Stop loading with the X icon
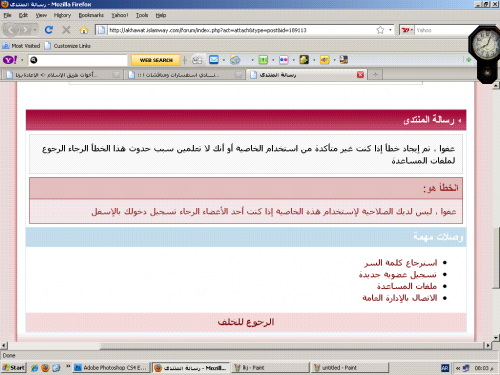 pos(66,30)
